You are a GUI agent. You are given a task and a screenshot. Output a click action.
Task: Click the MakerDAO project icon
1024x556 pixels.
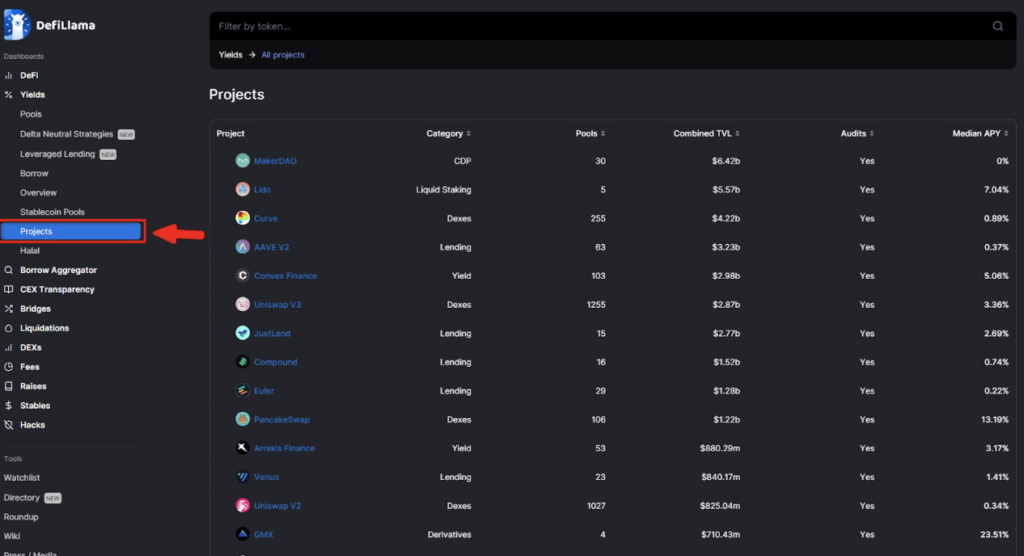tap(242, 161)
